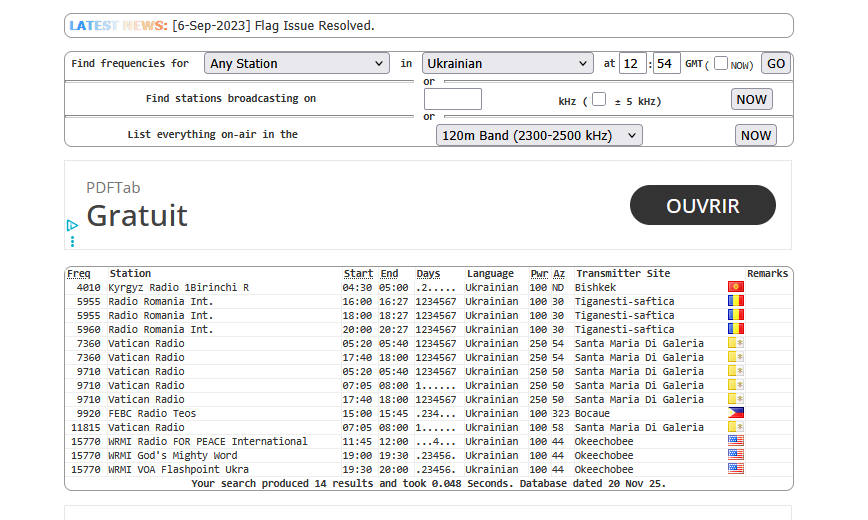Expand the 120m Band selector
Image resolution: width=868 pixels, height=520 pixels.
coord(539,135)
